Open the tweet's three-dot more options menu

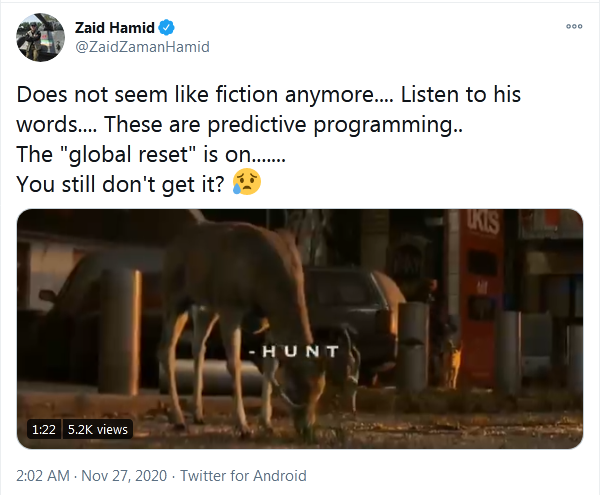[574, 26]
